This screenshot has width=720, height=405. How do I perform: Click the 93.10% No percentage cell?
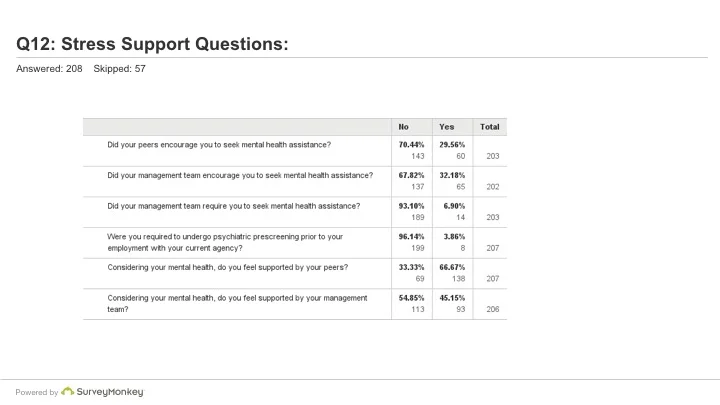tap(411, 206)
